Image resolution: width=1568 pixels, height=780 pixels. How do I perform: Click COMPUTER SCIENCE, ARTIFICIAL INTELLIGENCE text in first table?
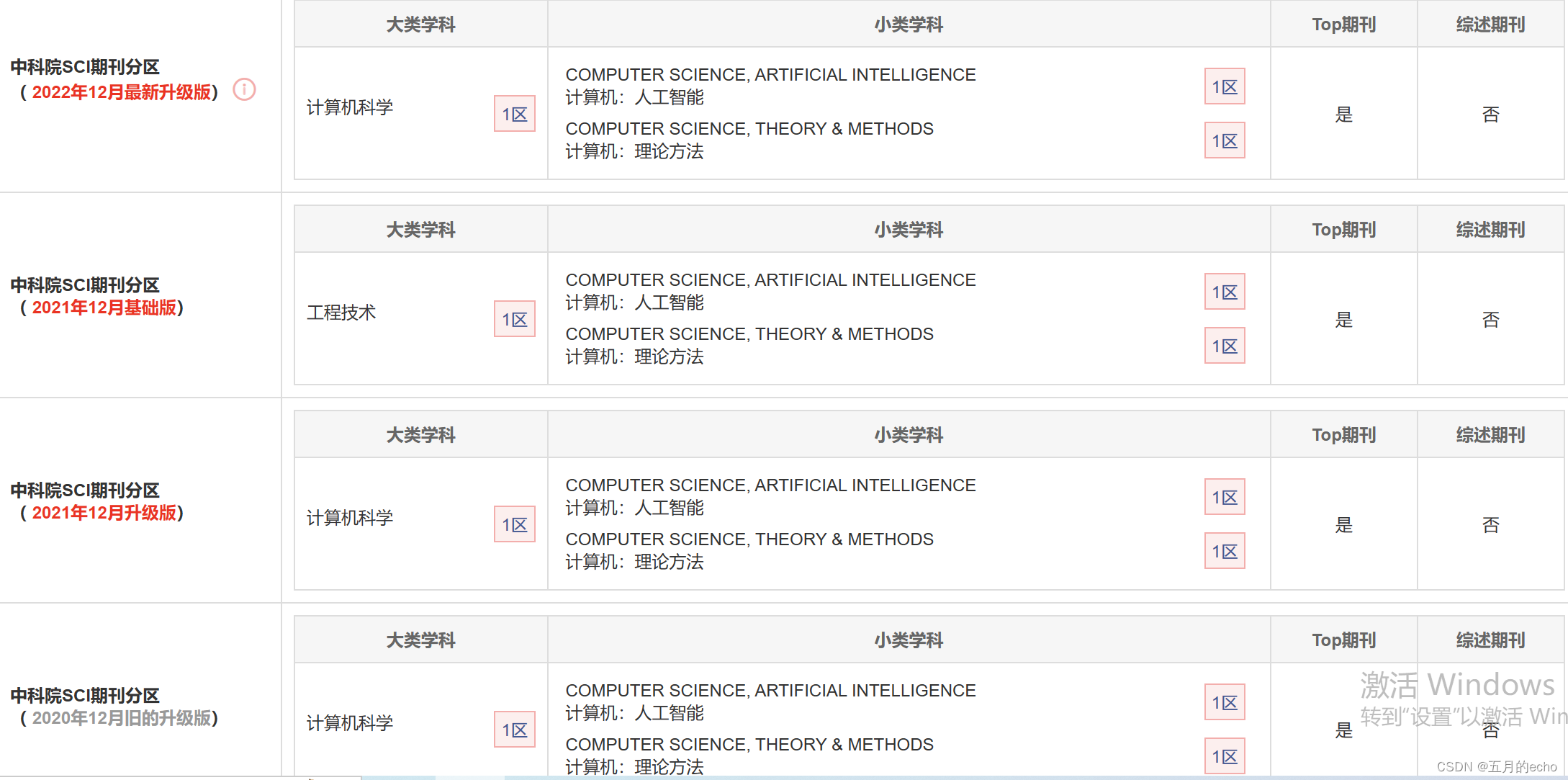[x=770, y=75]
